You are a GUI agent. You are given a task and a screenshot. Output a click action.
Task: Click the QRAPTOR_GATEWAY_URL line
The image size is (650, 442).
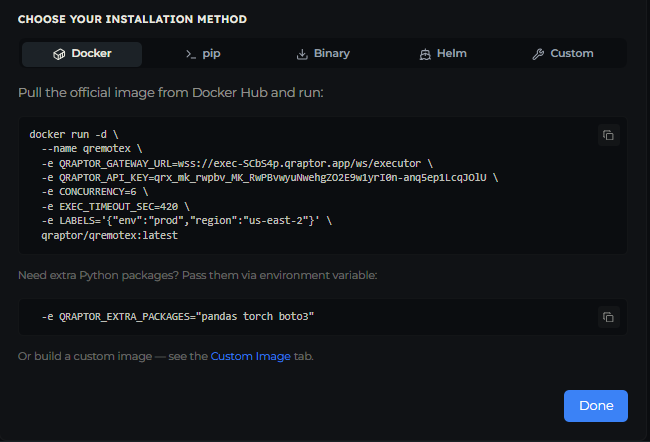pyautogui.click(x=237, y=163)
